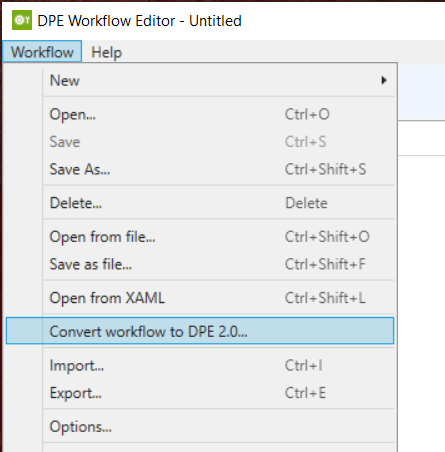Expand the New submenu arrow
445x452 pixels.
tap(384, 80)
